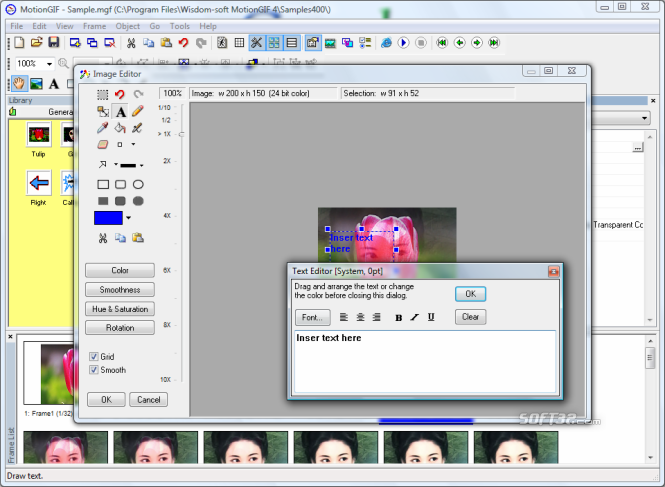Toggle Bold in Text Editor
The image size is (665, 487).
(398, 317)
